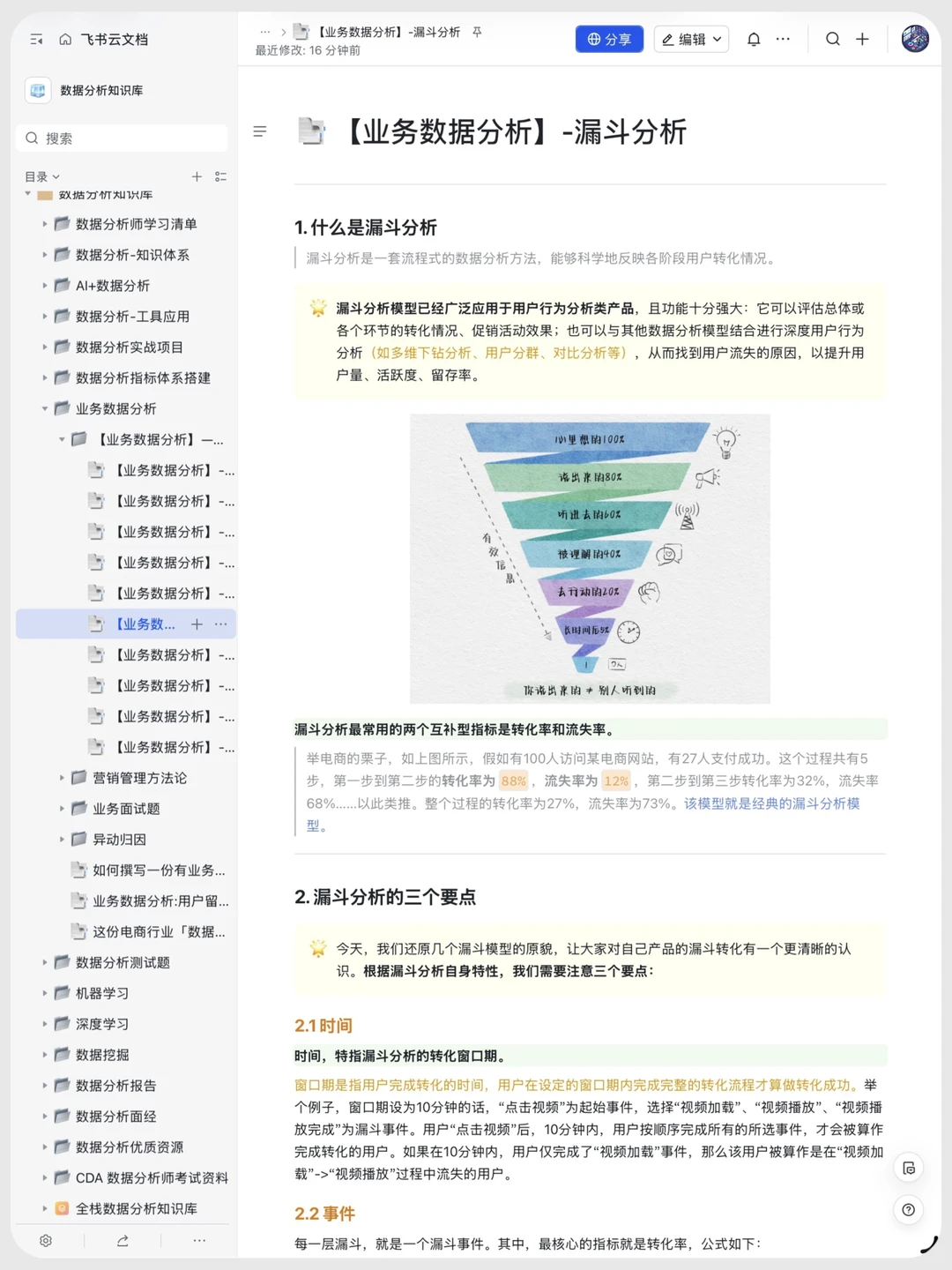952x1270 pixels.
Task: Toggle the document outline icon beside title
Action: (x=259, y=131)
